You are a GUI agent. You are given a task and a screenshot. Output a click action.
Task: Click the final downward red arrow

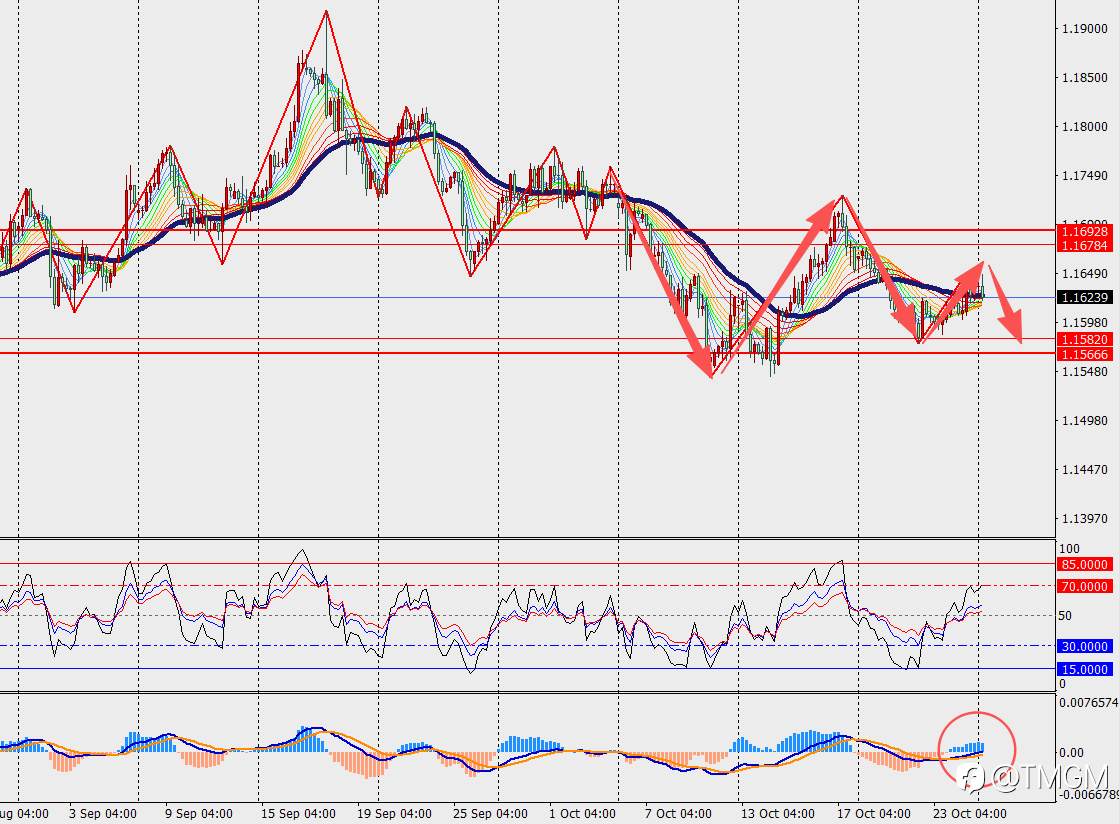click(x=1006, y=303)
